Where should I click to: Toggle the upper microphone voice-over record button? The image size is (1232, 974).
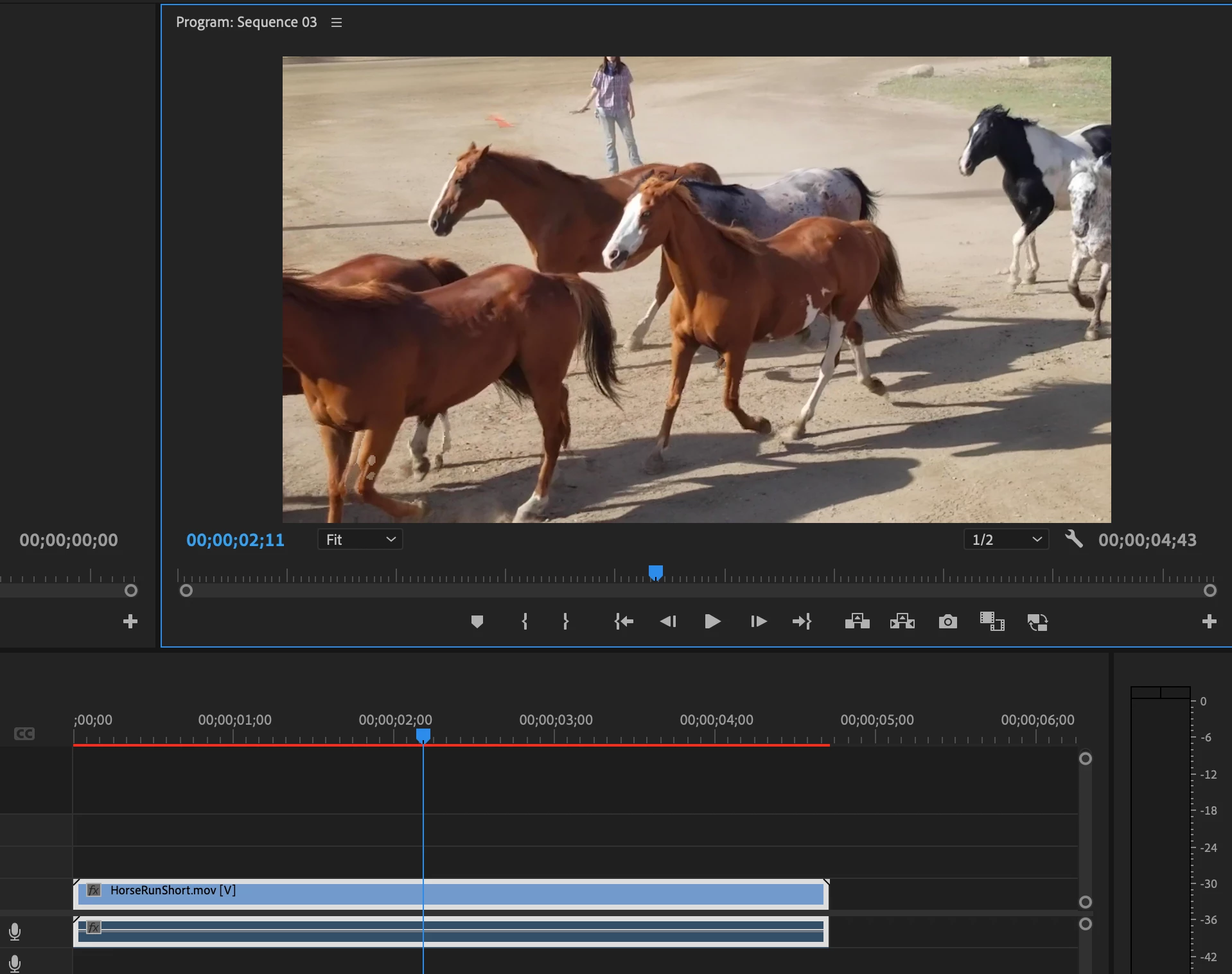click(x=15, y=931)
